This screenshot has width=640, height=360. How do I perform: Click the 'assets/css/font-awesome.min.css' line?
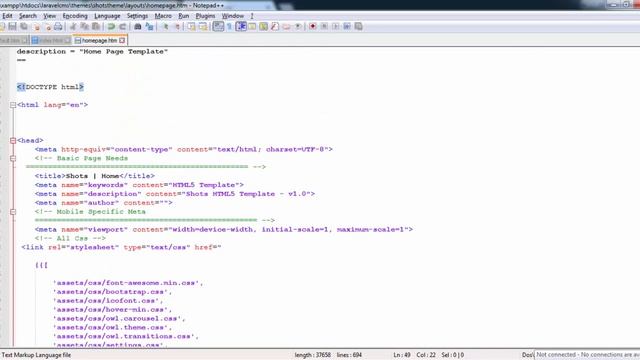pos(128,283)
